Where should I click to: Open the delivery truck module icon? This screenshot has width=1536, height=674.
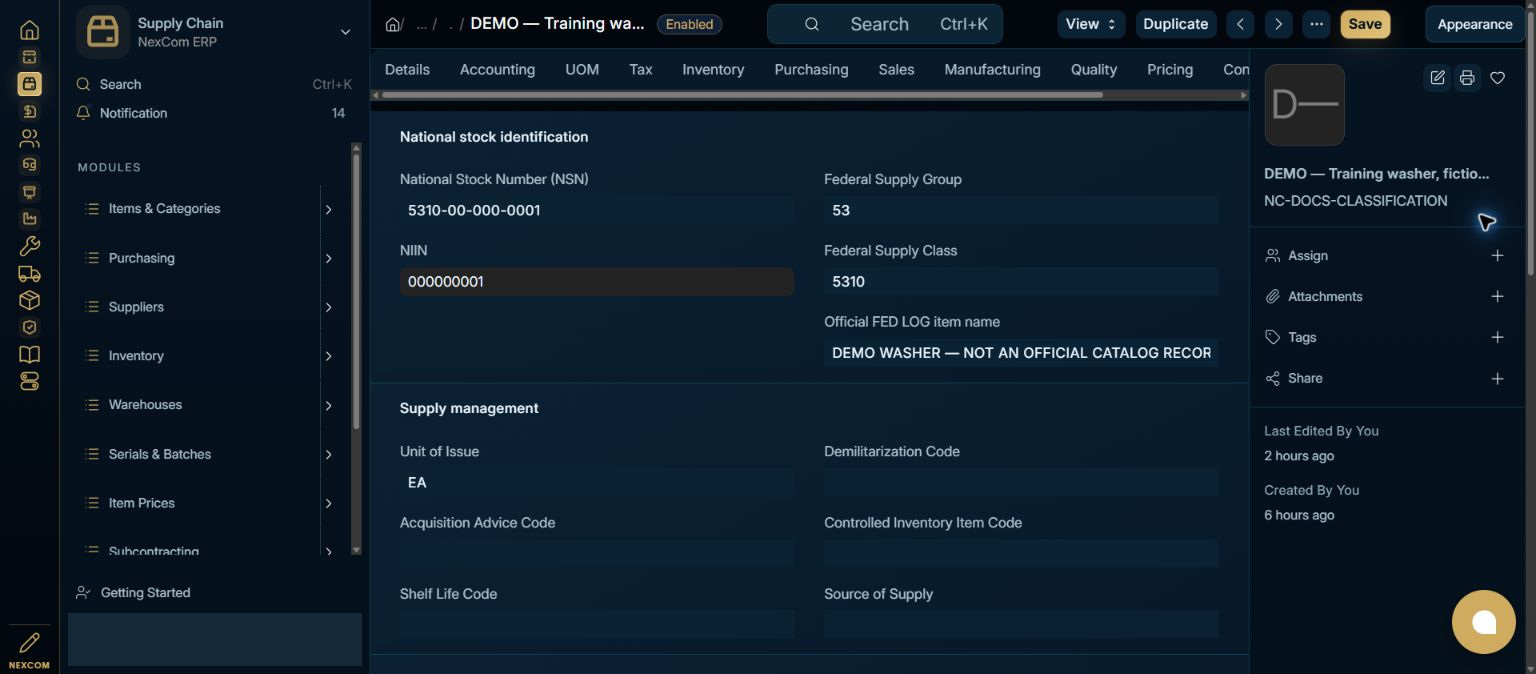[29, 273]
